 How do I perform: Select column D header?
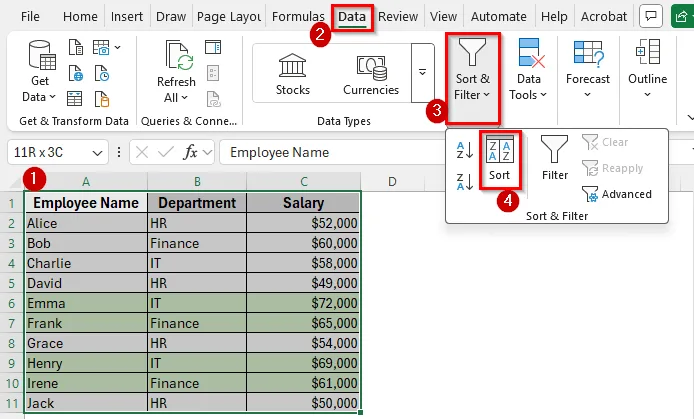(392, 181)
